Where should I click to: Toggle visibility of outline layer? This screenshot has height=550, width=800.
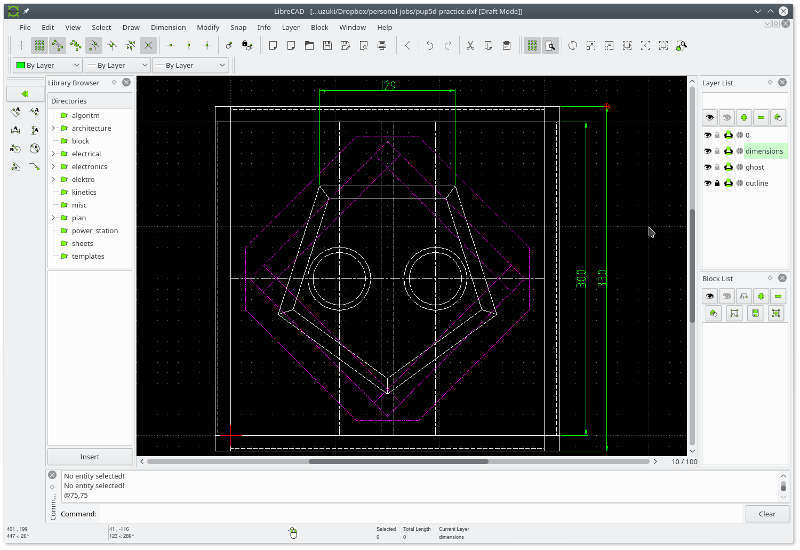(x=708, y=183)
